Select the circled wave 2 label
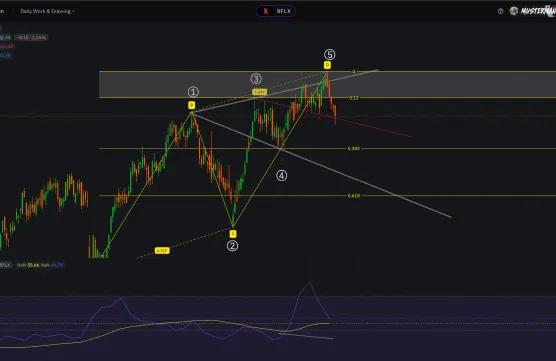Screen dimensions: 556x361 coord(232,246)
